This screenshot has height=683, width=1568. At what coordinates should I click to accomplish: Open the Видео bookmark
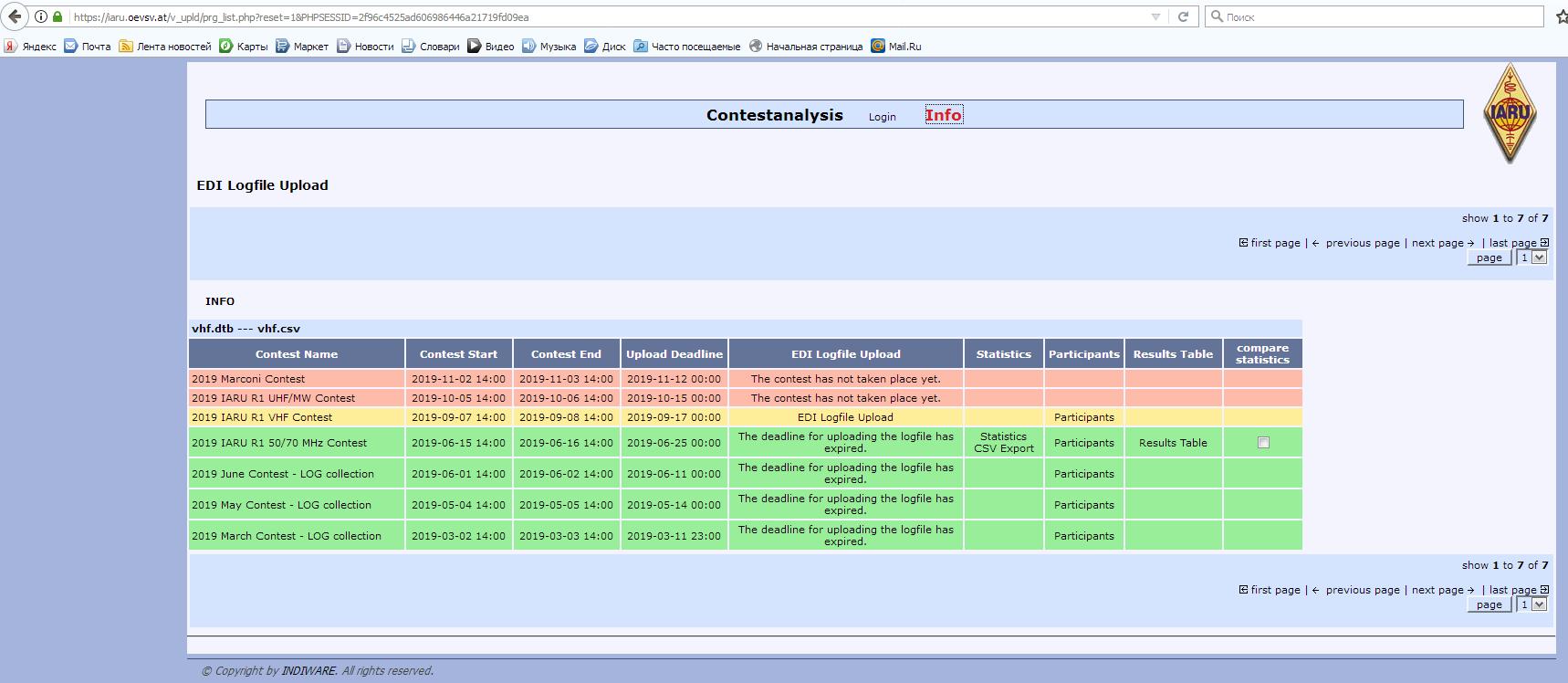coord(491,47)
